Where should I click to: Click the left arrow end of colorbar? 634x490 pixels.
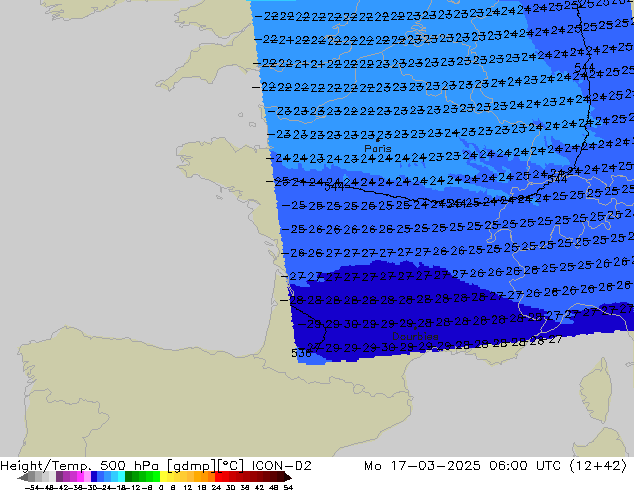[x=22, y=477]
